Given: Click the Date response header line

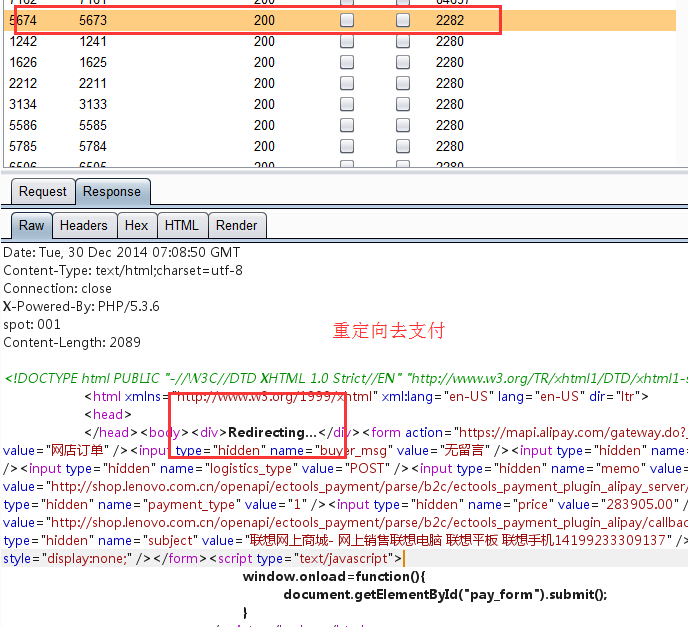Looking at the screenshot, I should (x=122, y=252).
